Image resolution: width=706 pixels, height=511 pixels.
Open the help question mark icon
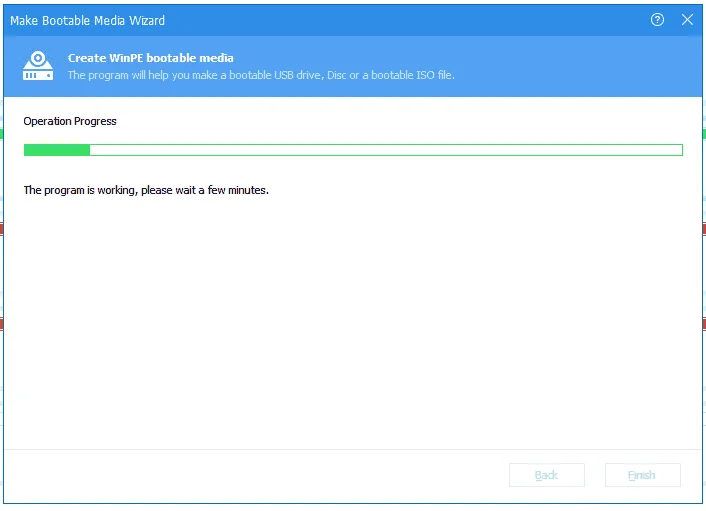tap(657, 20)
